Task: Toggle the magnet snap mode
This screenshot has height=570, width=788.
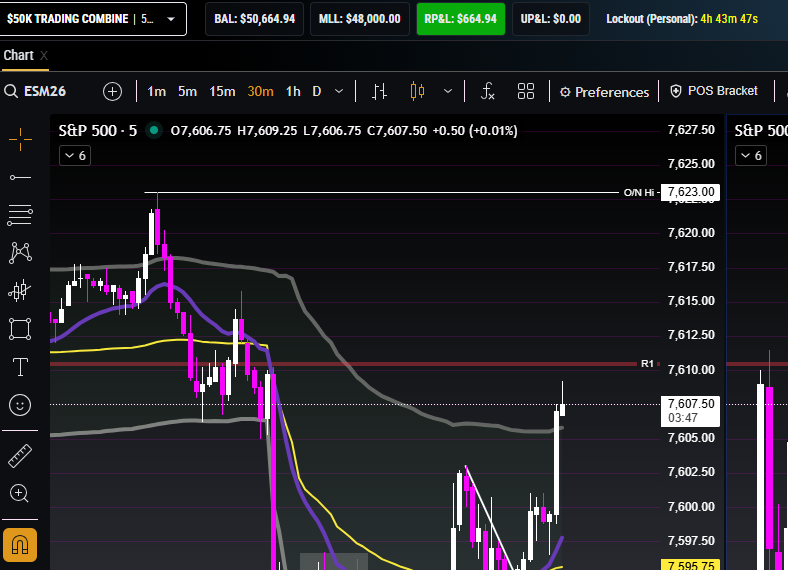Action: pos(20,545)
